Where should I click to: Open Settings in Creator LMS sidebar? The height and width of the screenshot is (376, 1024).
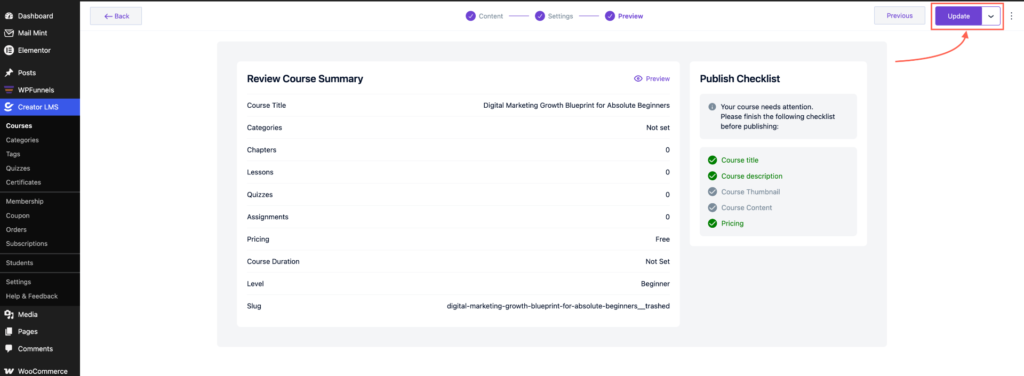pyautogui.click(x=18, y=282)
